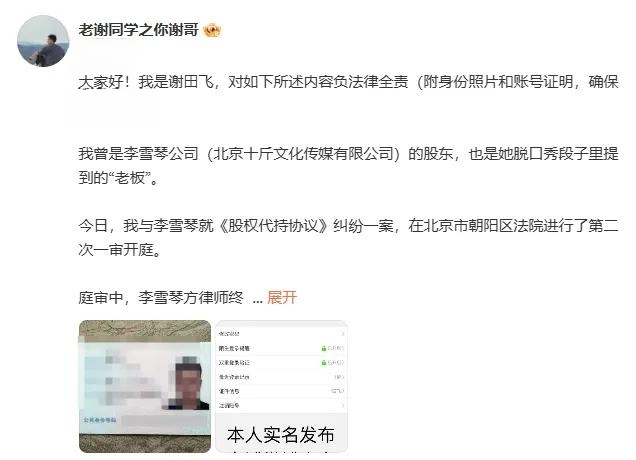Click the quoted word “老板”
The image size is (636, 460).
click(130, 178)
